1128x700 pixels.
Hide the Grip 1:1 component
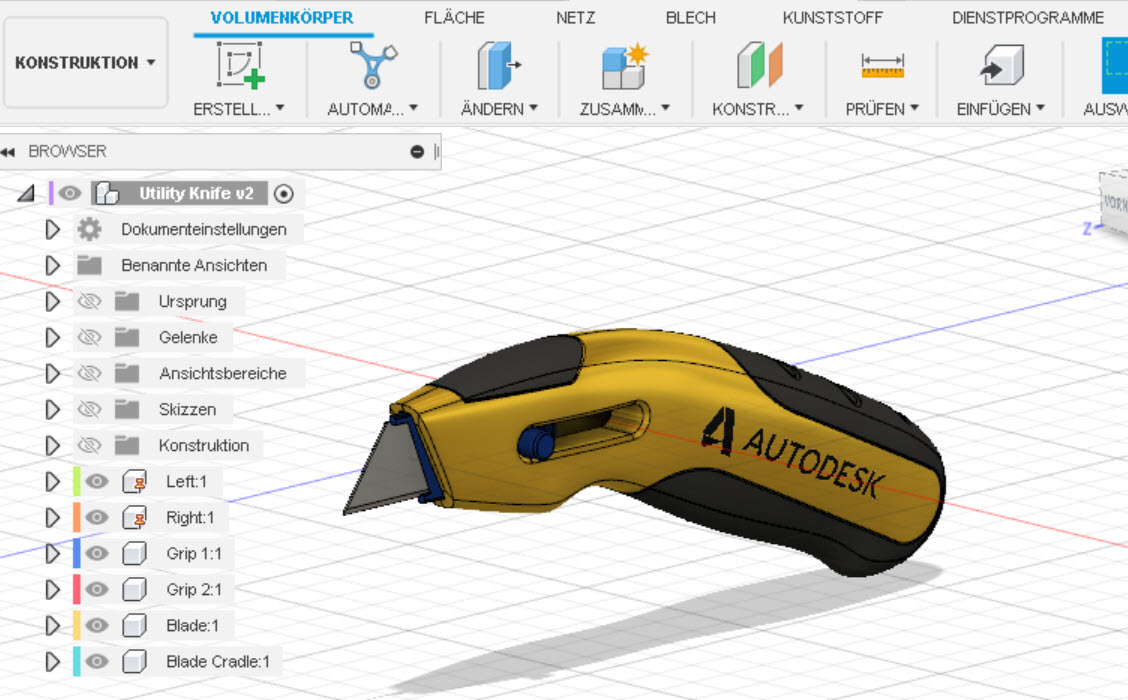click(97, 553)
